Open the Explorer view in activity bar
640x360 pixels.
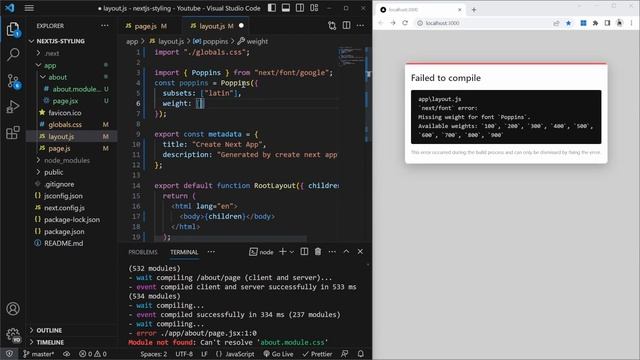[x=13, y=29]
